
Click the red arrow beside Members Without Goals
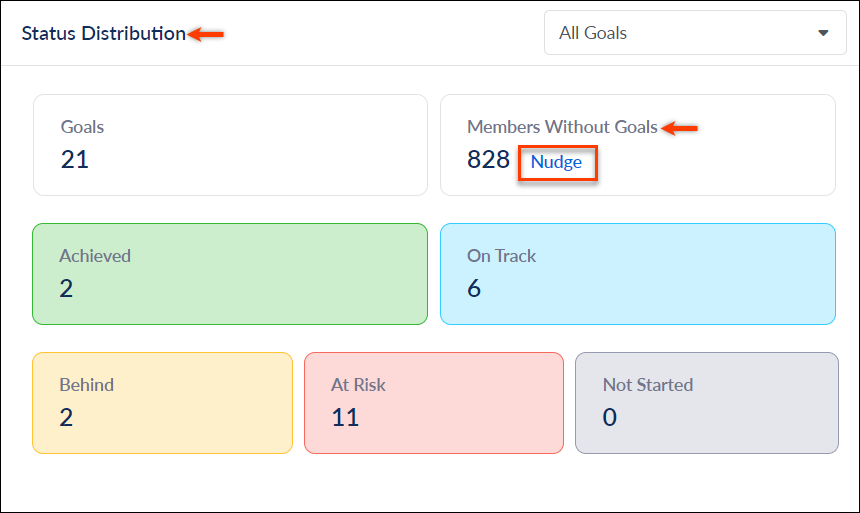click(x=680, y=128)
